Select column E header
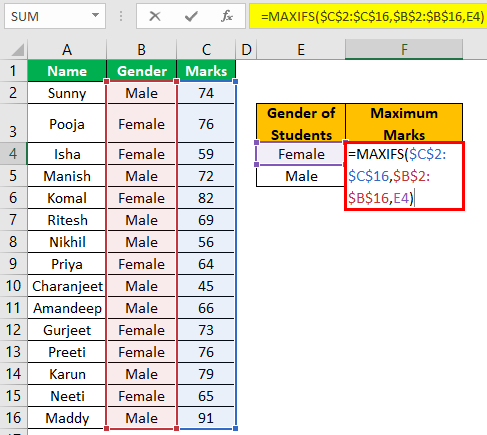 (301, 50)
